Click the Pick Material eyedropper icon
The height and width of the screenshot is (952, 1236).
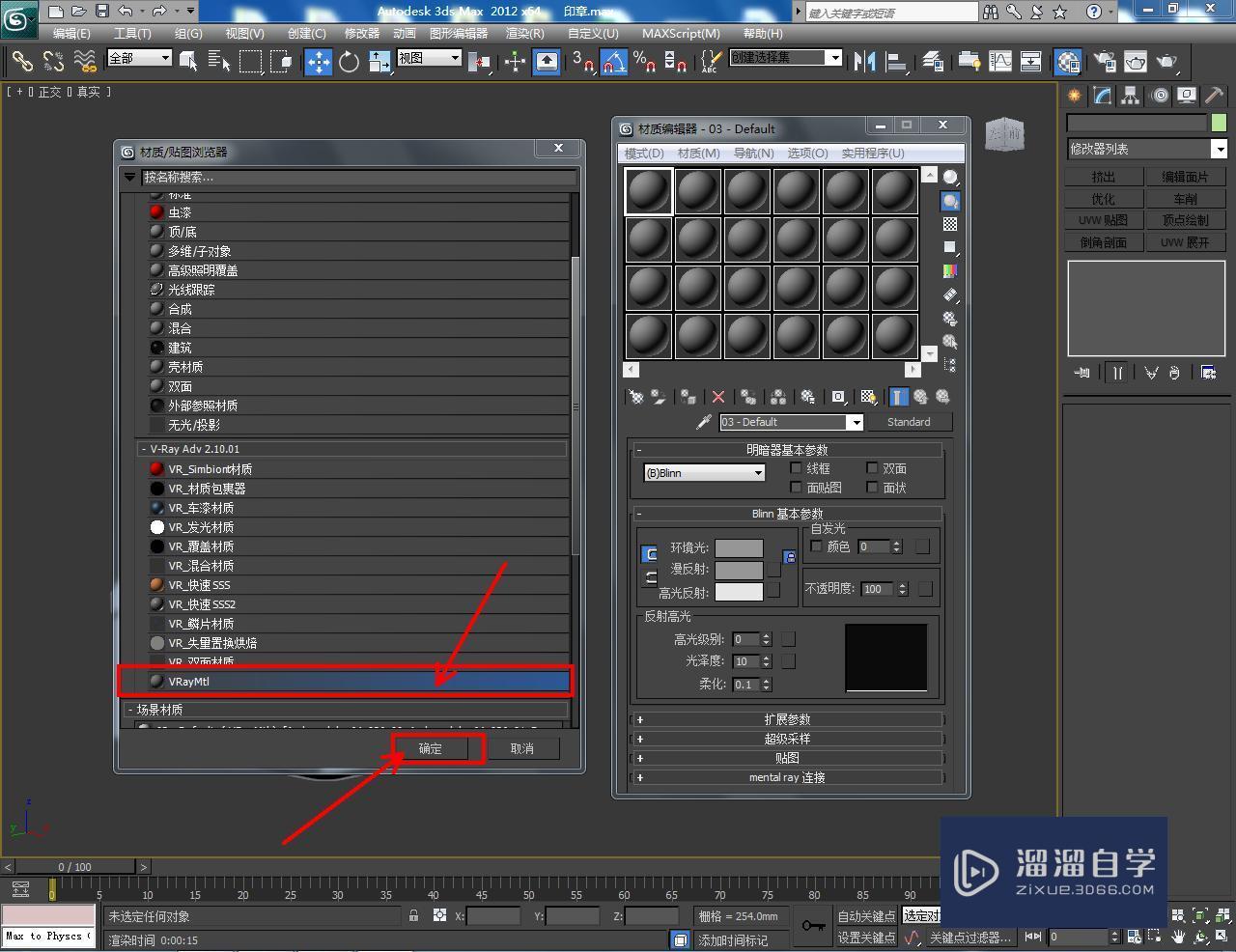pos(704,422)
